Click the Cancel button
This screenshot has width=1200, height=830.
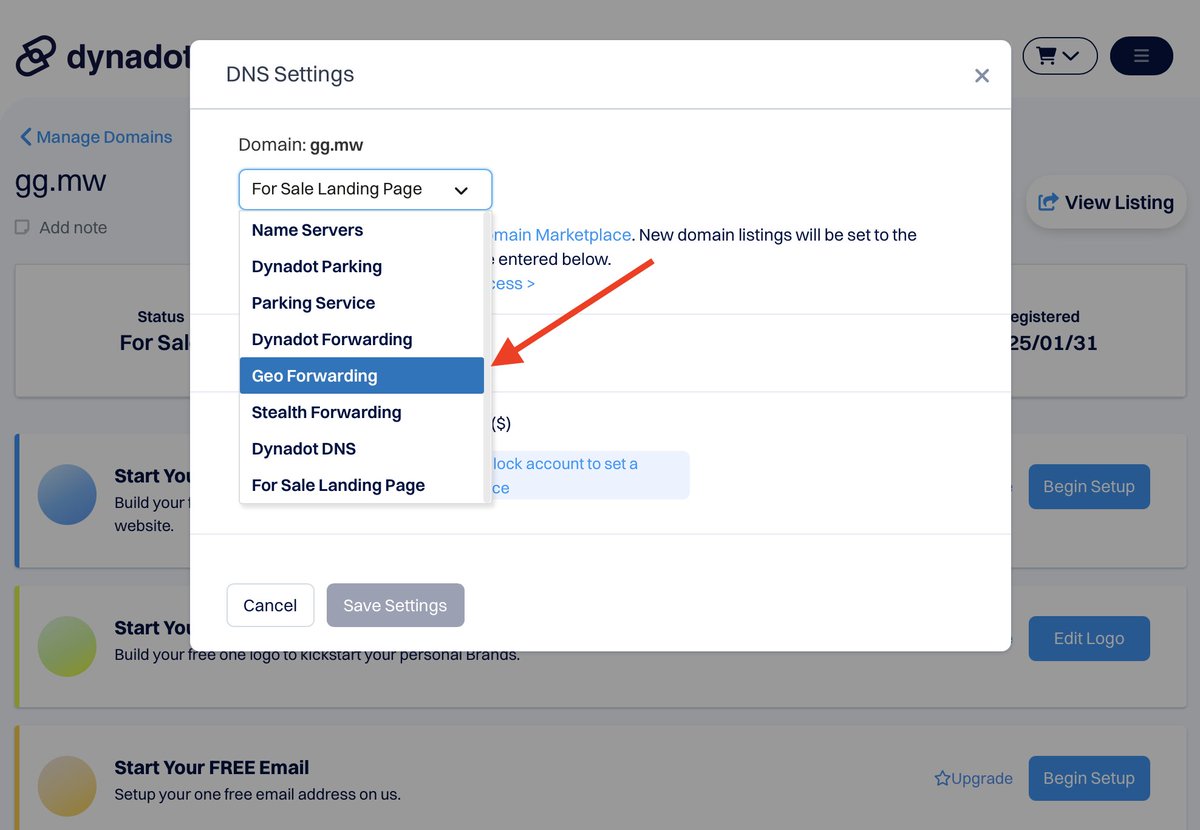270,605
